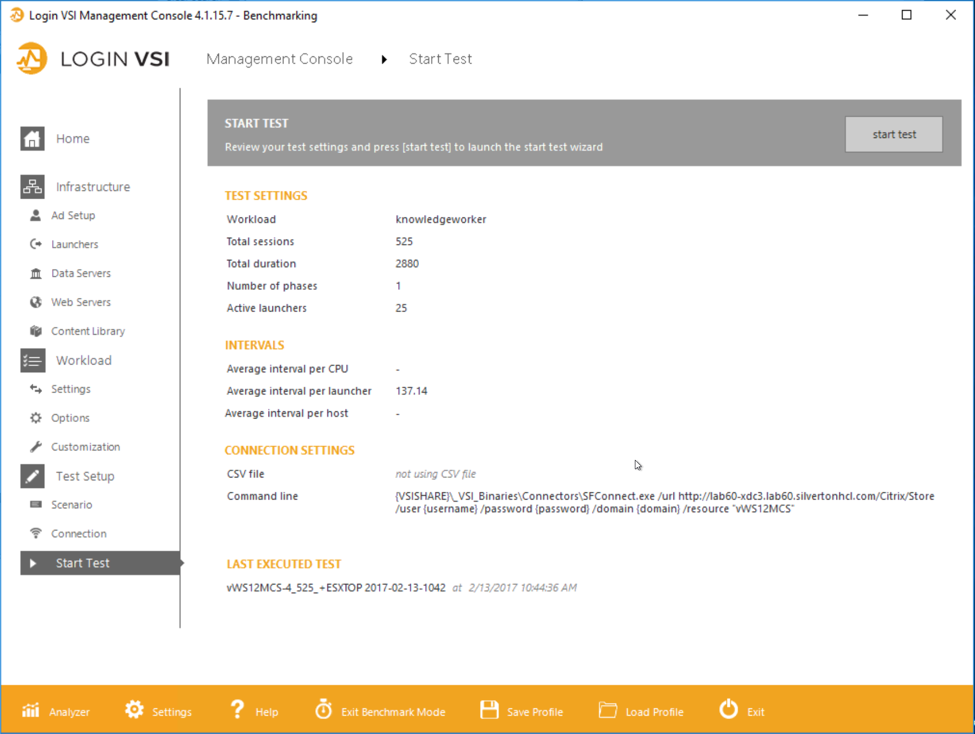
Task: Click the Exit power icon
Action: click(728, 710)
